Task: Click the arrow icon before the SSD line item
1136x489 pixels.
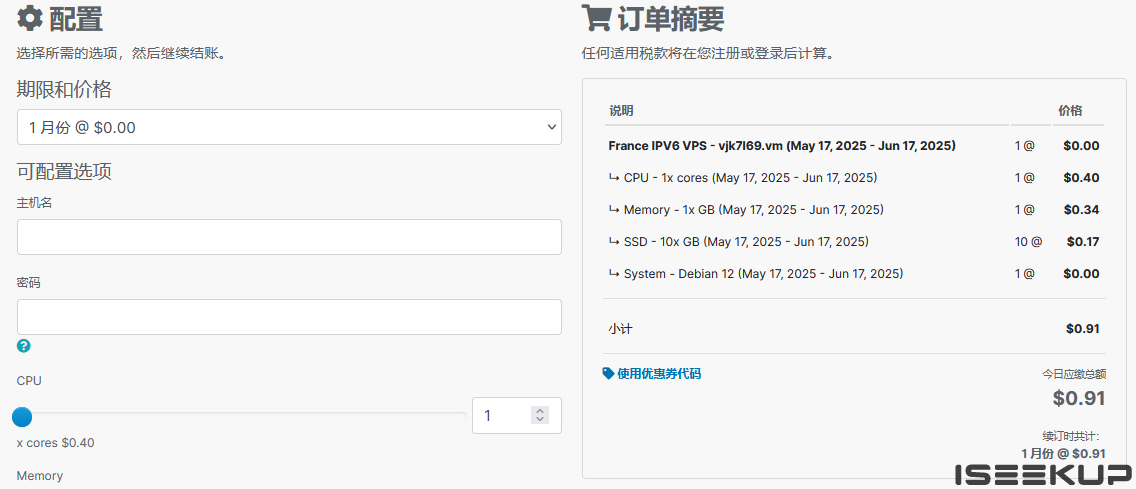Action: tap(614, 242)
